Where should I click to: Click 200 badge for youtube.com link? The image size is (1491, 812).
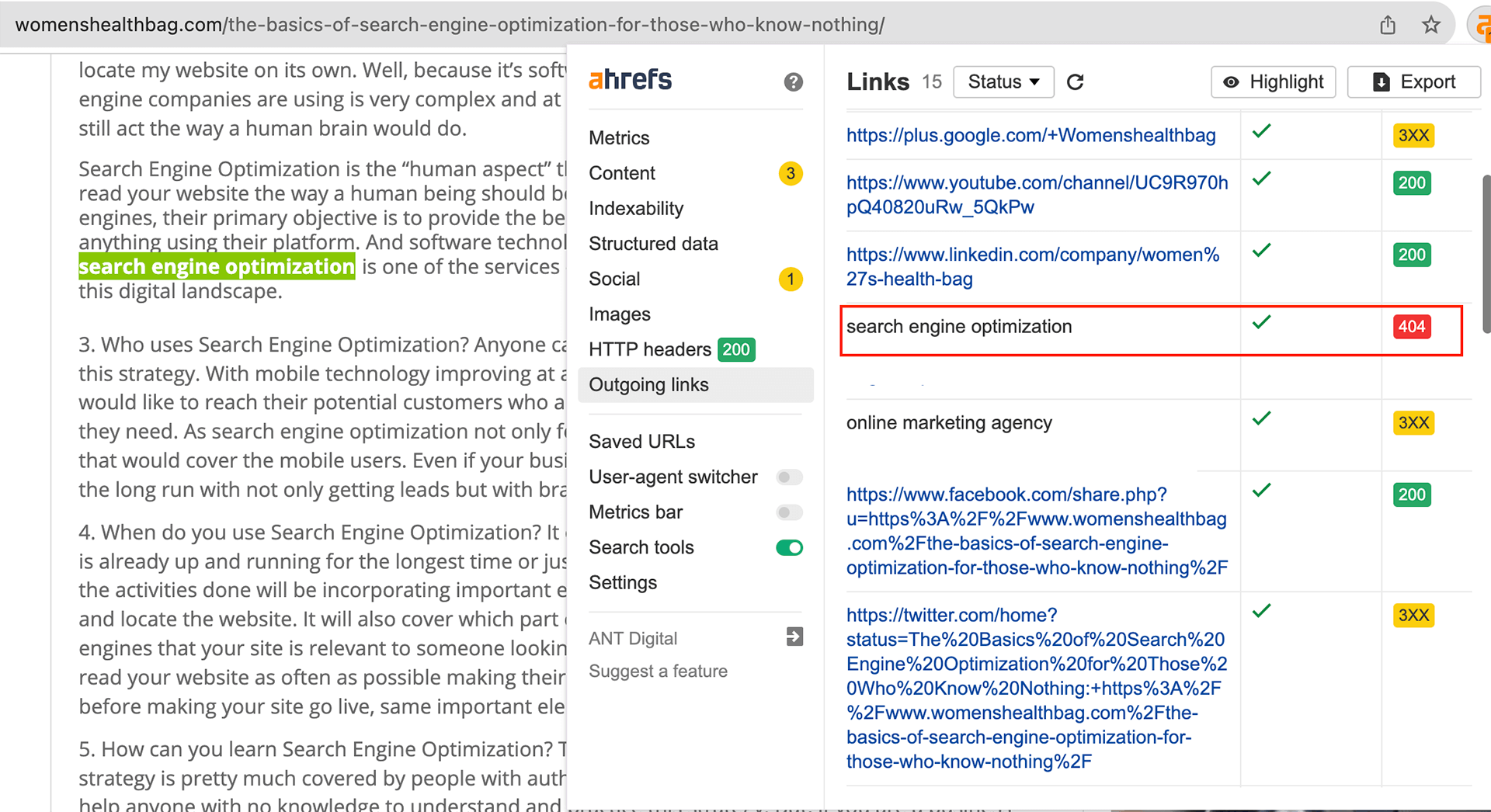(x=1412, y=183)
